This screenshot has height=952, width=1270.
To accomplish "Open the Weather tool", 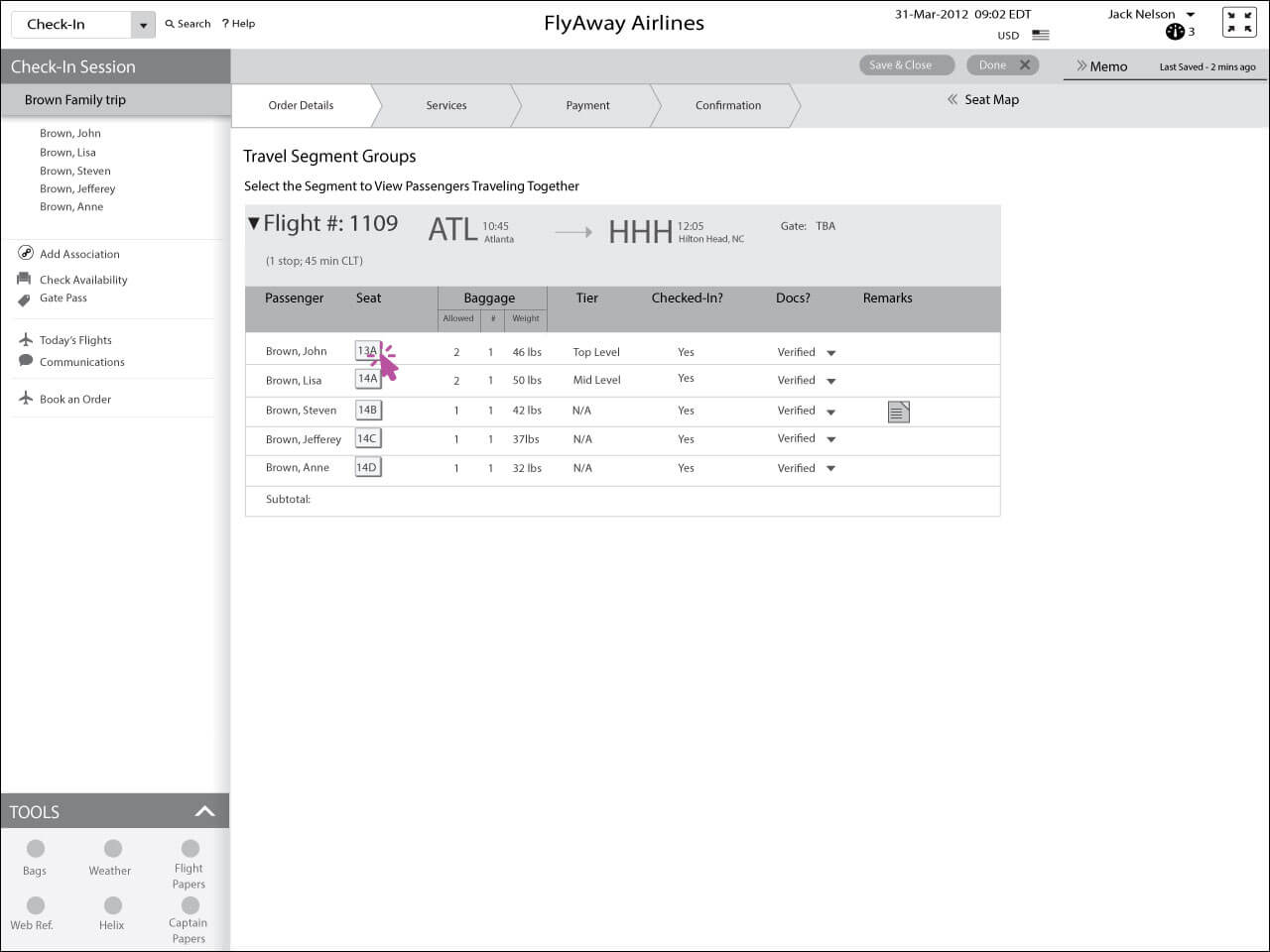I will (112, 849).
